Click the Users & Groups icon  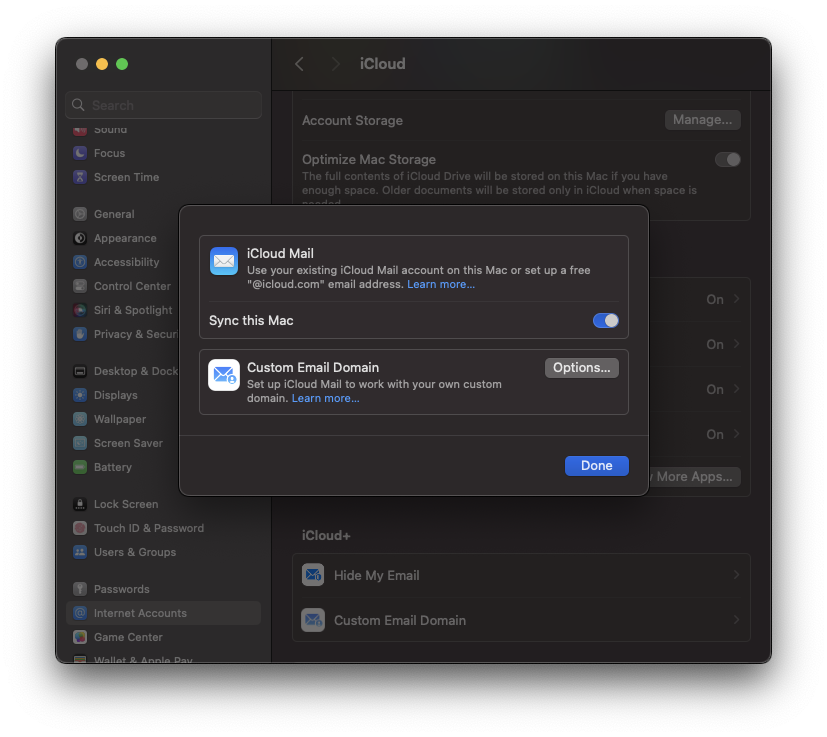80,552
